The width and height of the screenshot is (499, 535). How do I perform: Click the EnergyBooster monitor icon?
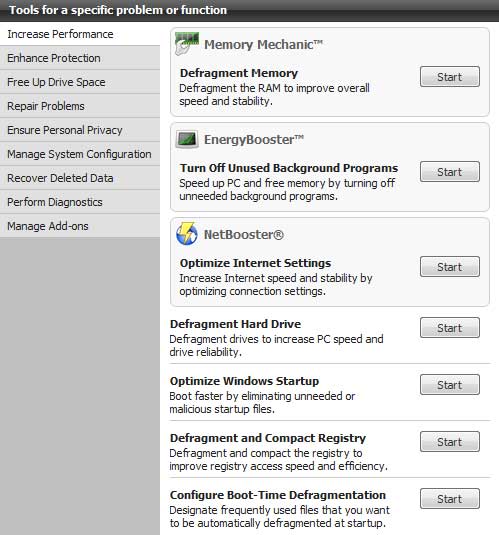(x=187, y=139)
